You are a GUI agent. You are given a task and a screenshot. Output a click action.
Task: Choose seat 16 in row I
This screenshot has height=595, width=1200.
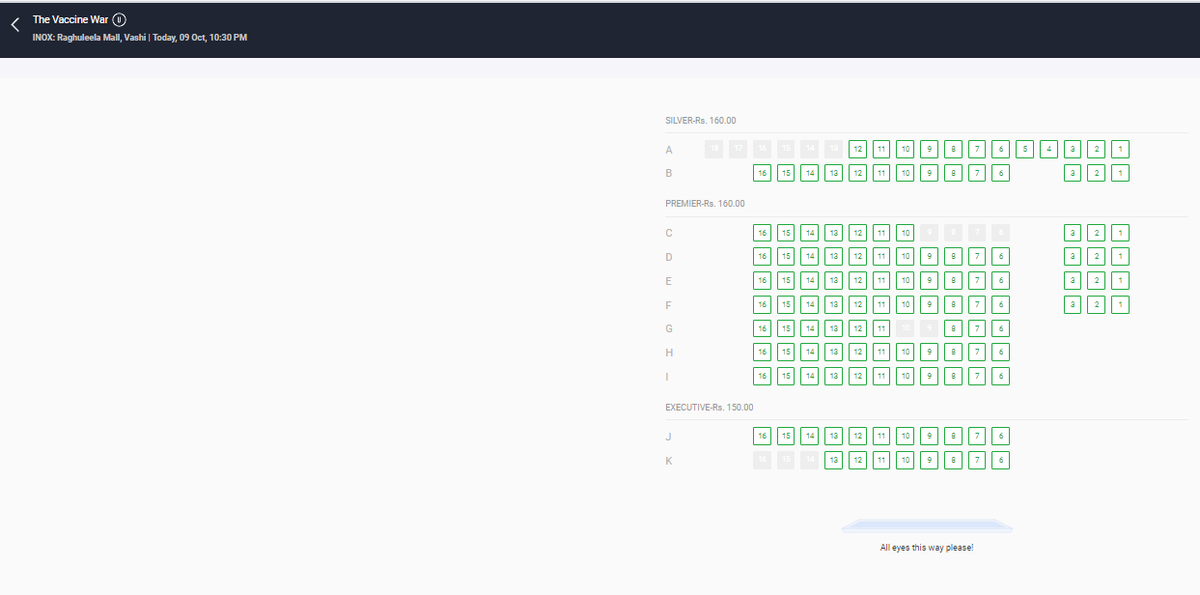[762, 376]
